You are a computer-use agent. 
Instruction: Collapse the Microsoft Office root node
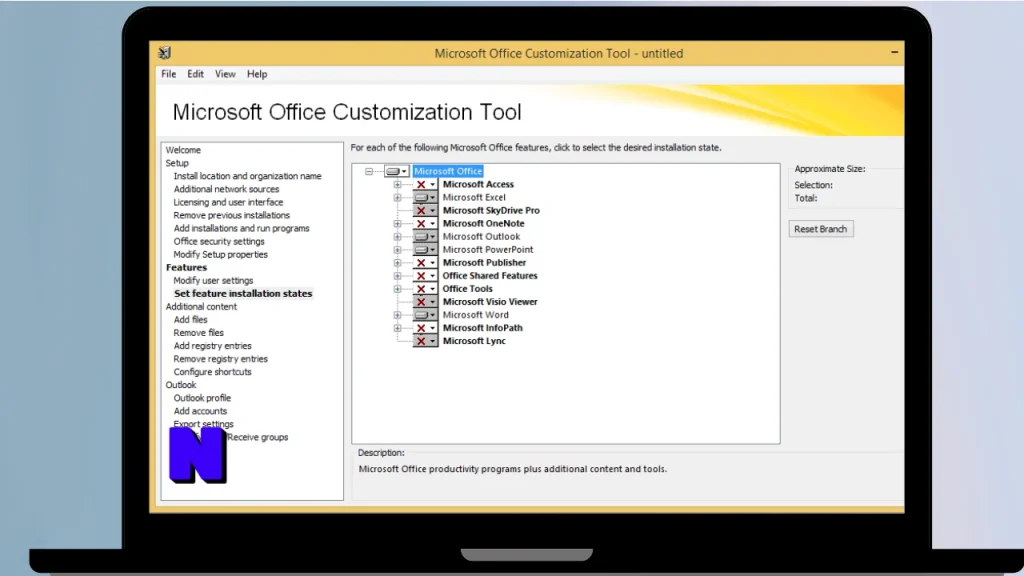[x=369, y=171]
